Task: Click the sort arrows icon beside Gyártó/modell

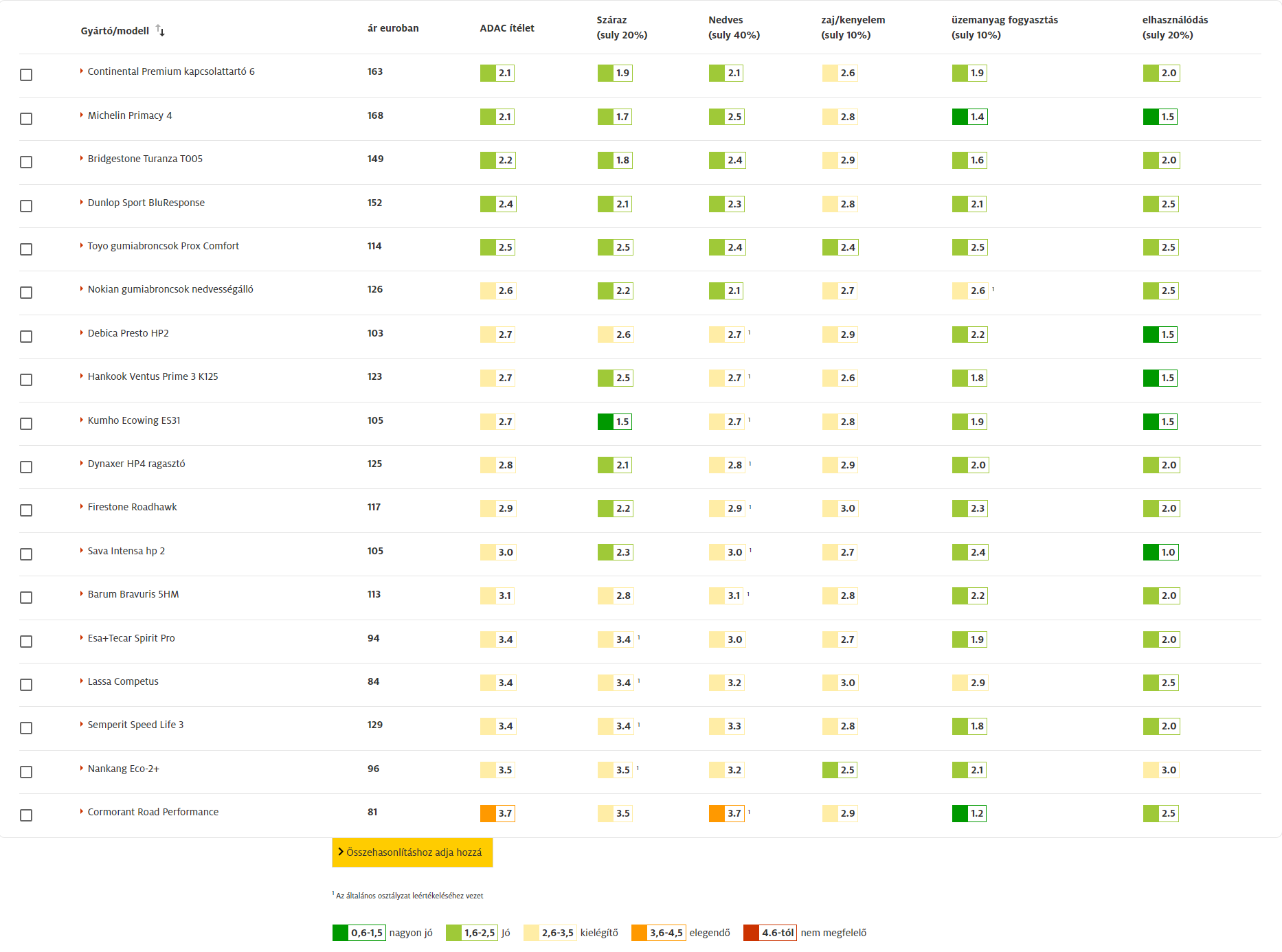Action: [160, 30]
